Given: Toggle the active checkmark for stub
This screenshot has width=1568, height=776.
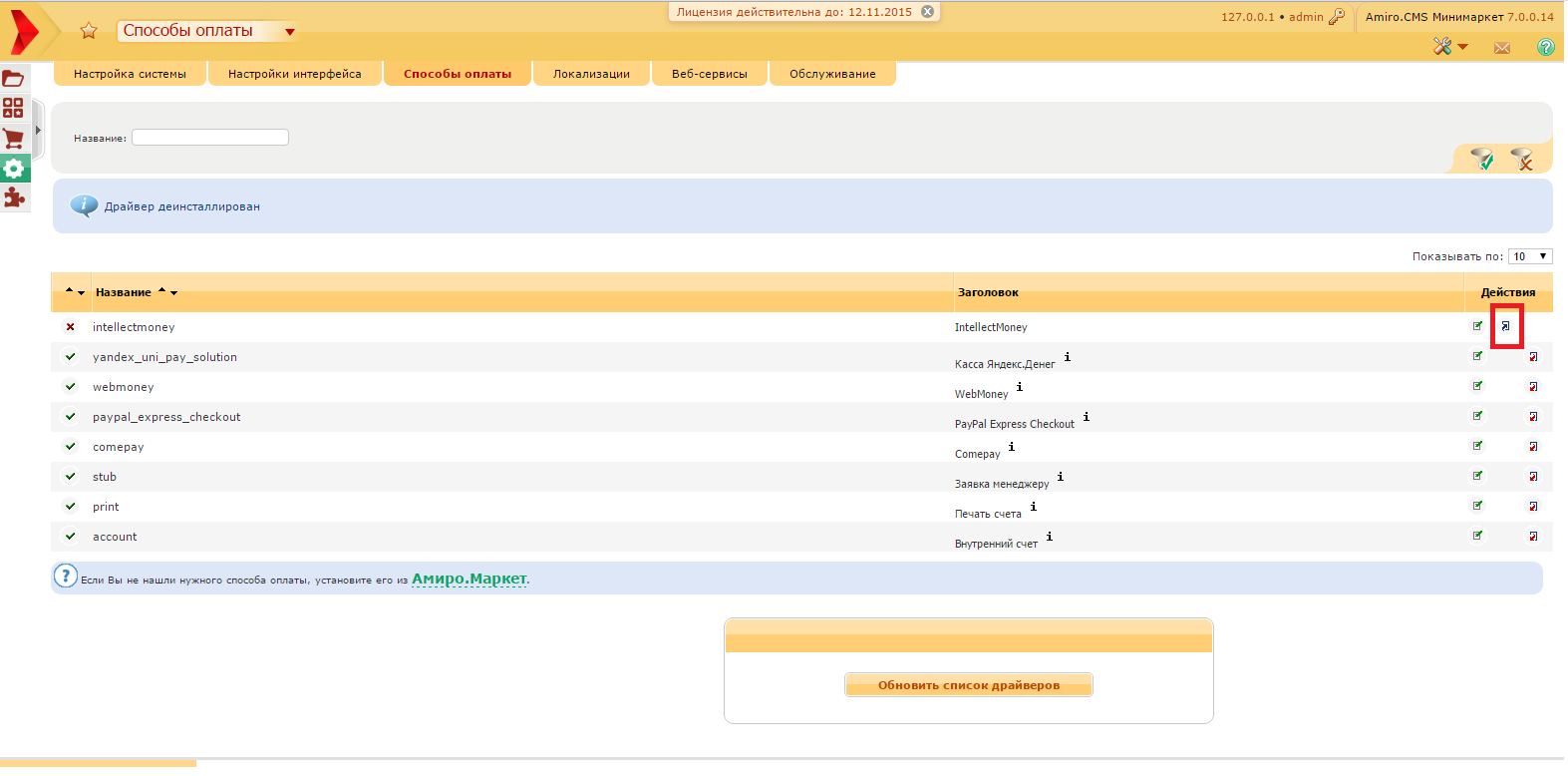Looking at the screenshot, I should [70, 477].
